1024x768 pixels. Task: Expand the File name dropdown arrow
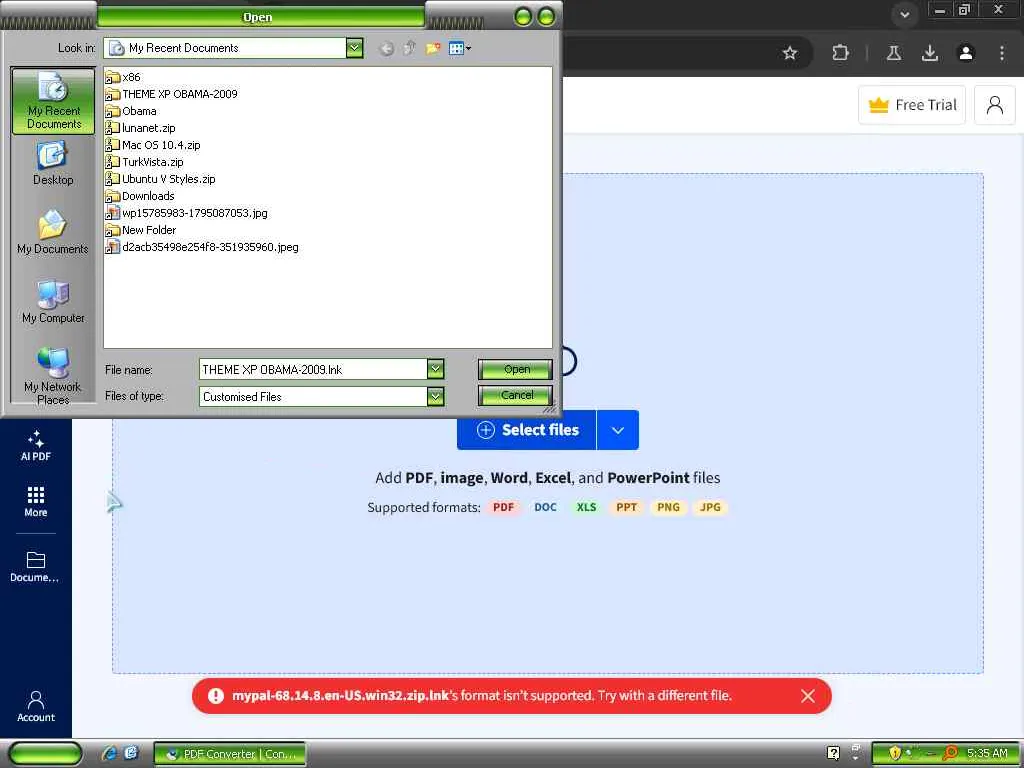(x=436, y=369)
